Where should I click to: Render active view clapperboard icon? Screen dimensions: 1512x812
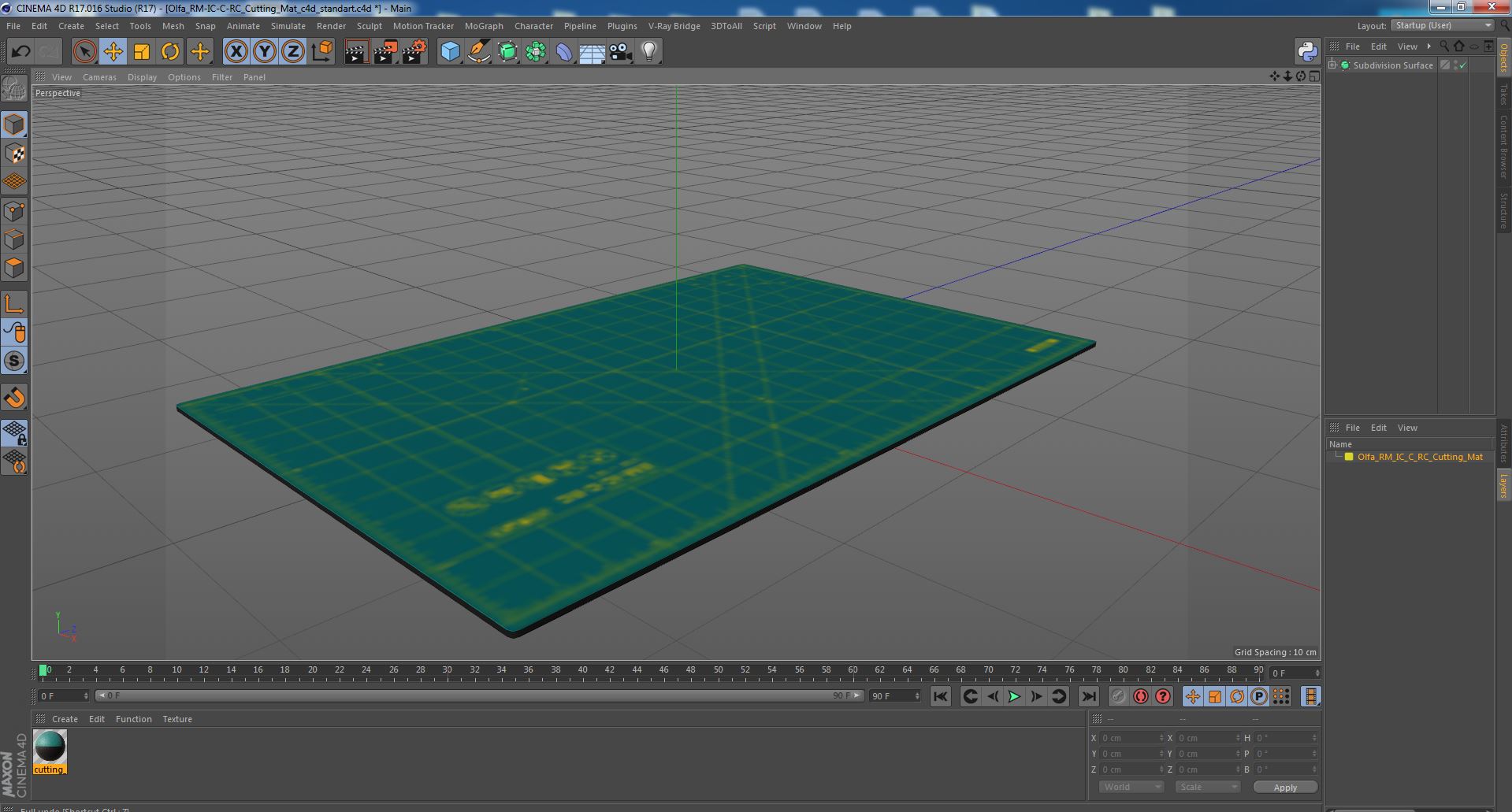click(x=357, y=52)
